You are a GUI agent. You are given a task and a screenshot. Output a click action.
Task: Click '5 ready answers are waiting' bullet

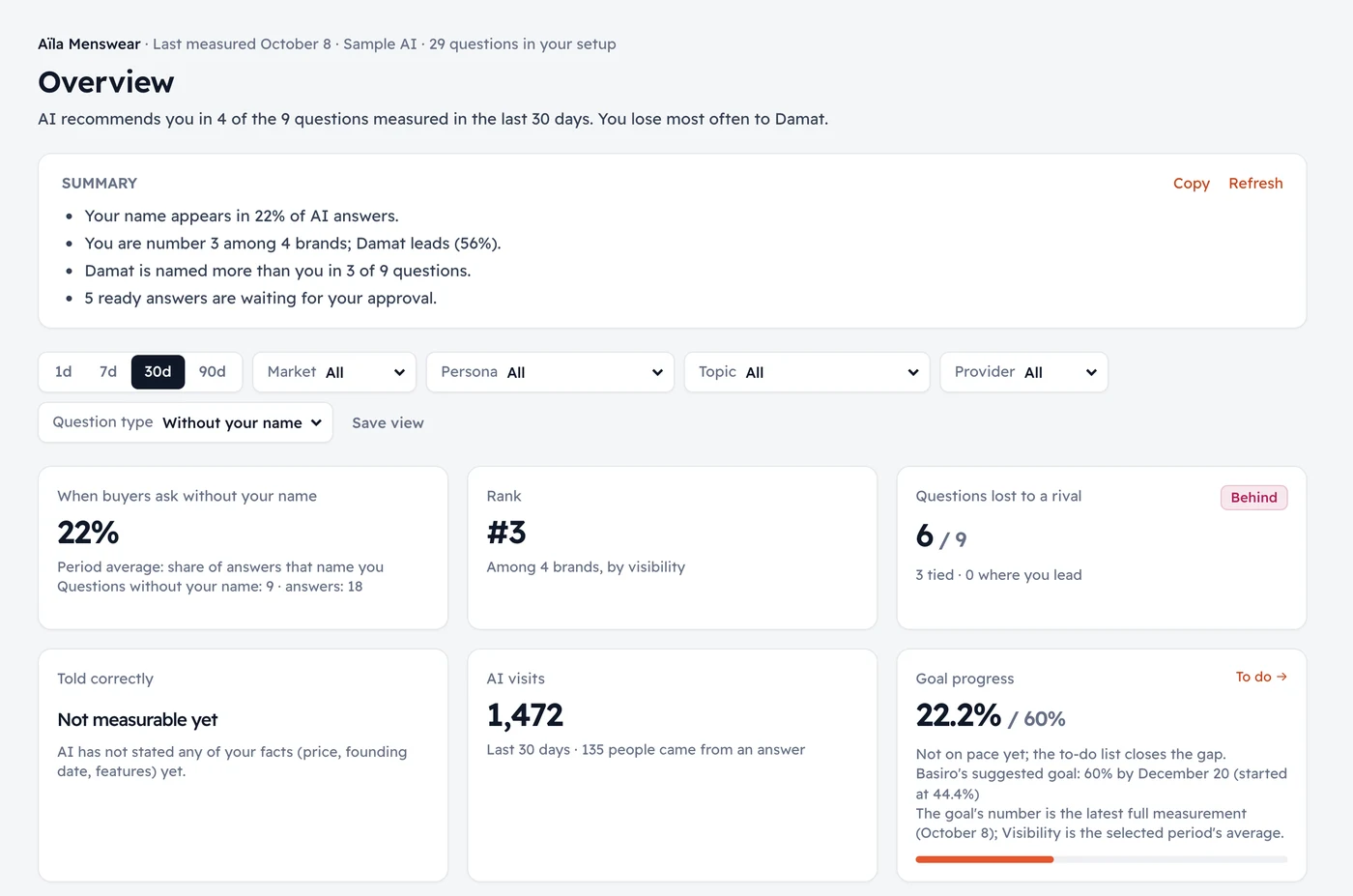[260, 299]
